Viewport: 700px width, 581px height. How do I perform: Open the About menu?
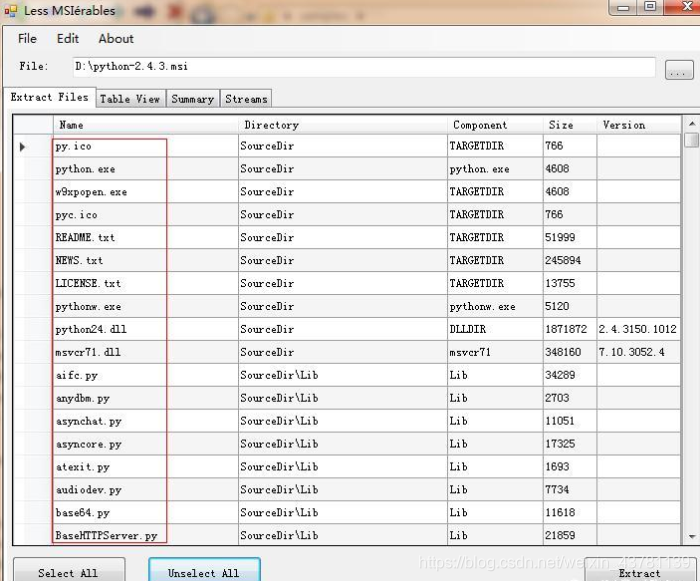pyautogui.click(x=116, y=39)
